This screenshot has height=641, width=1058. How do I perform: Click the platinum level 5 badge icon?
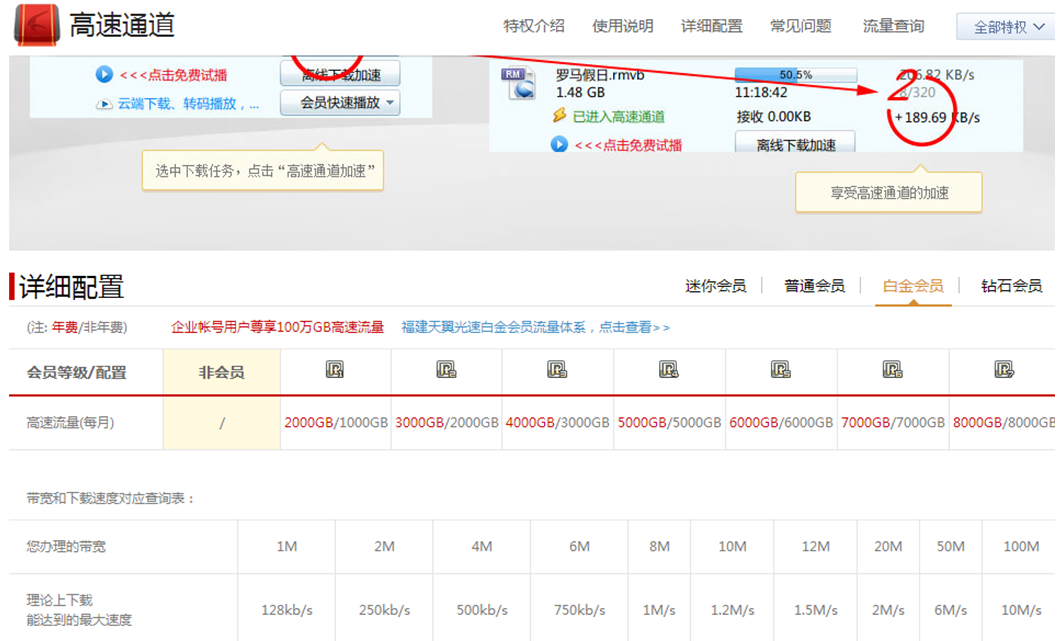[x=780, y=369]
